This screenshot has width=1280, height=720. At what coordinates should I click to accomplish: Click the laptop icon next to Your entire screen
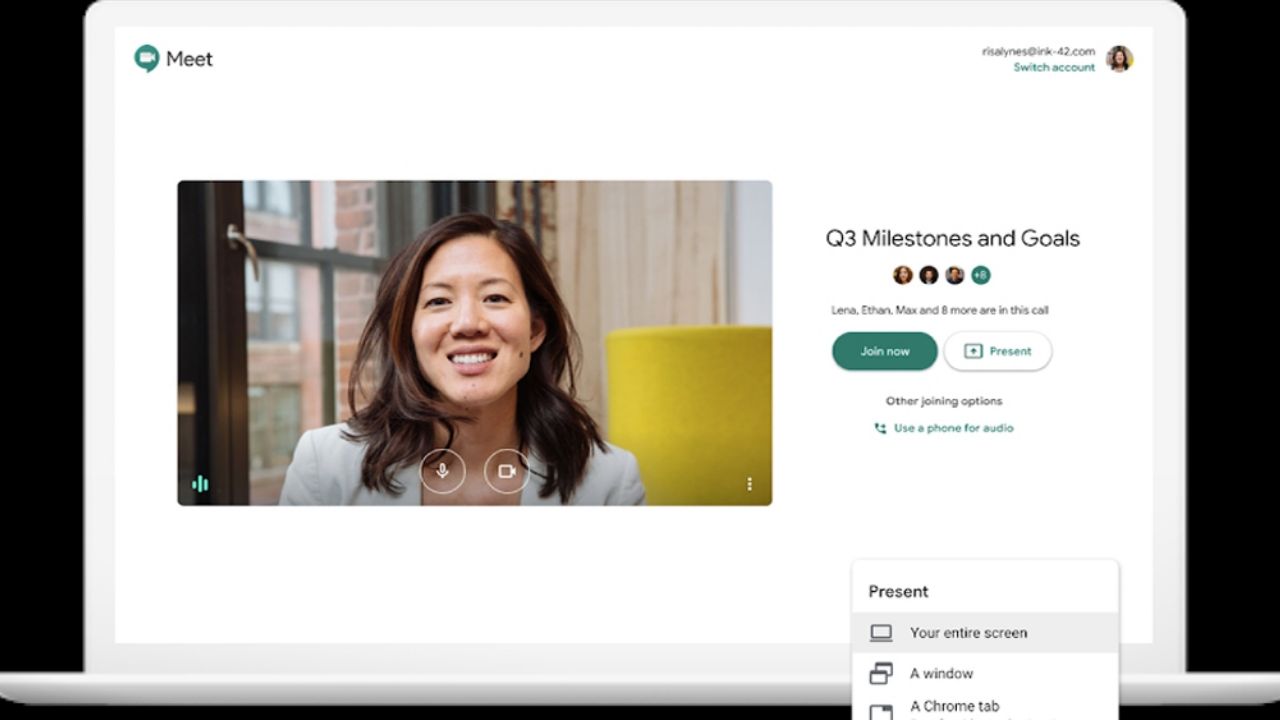tap(880, 632)
